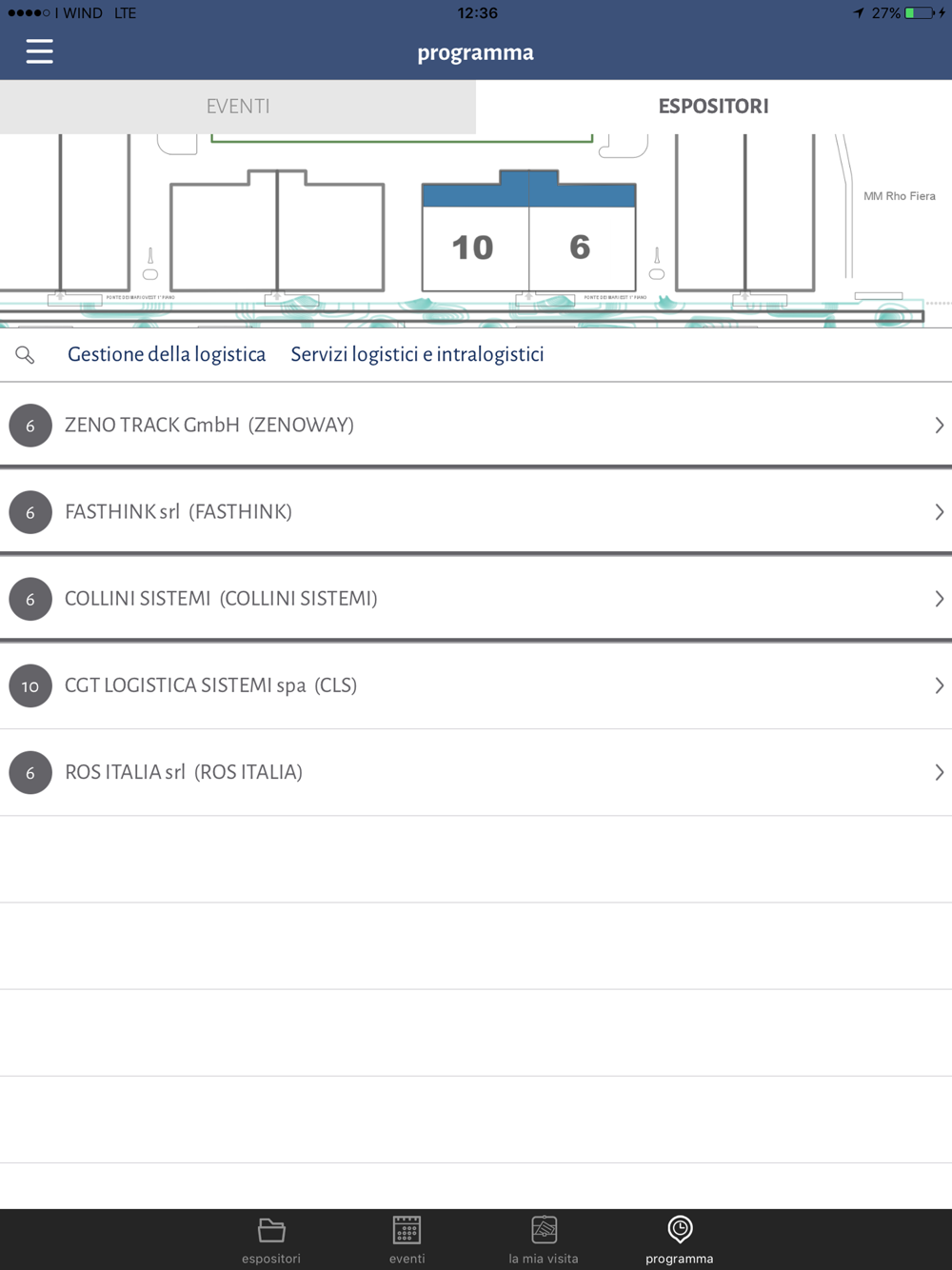Tap the location arrow in status bar
The image size is (952, 1270).
coord(859,13)
